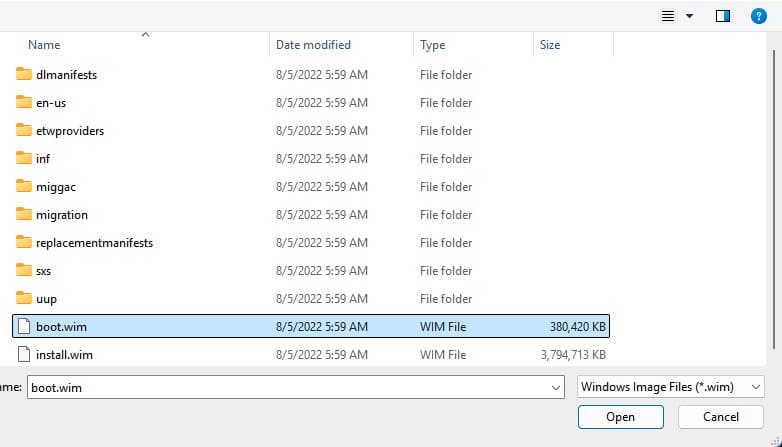The image size is (782, 447).
Task: Select the sxs folder icon
Action: point(25,271)
